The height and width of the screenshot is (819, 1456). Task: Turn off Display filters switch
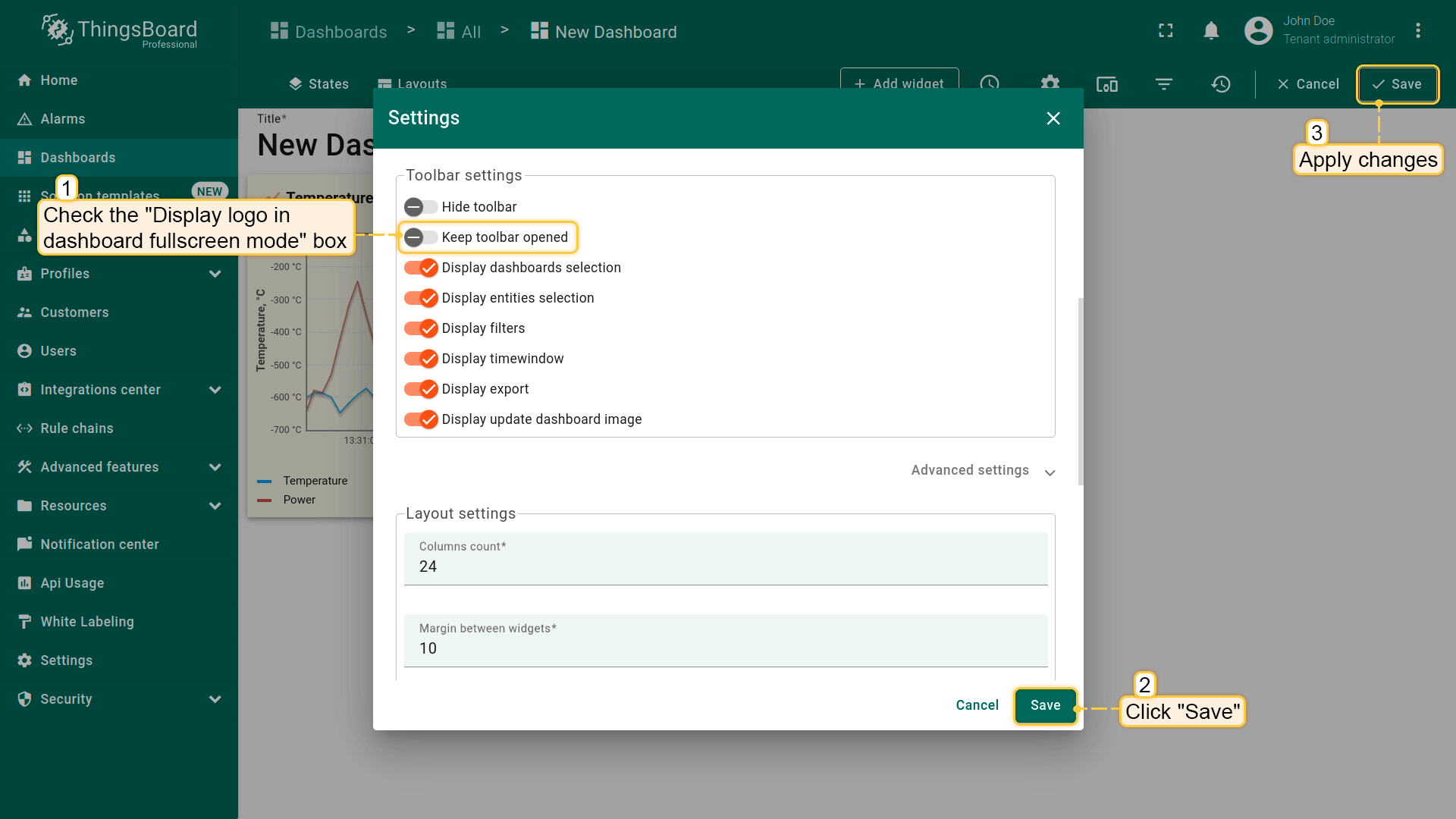point(421,328)
